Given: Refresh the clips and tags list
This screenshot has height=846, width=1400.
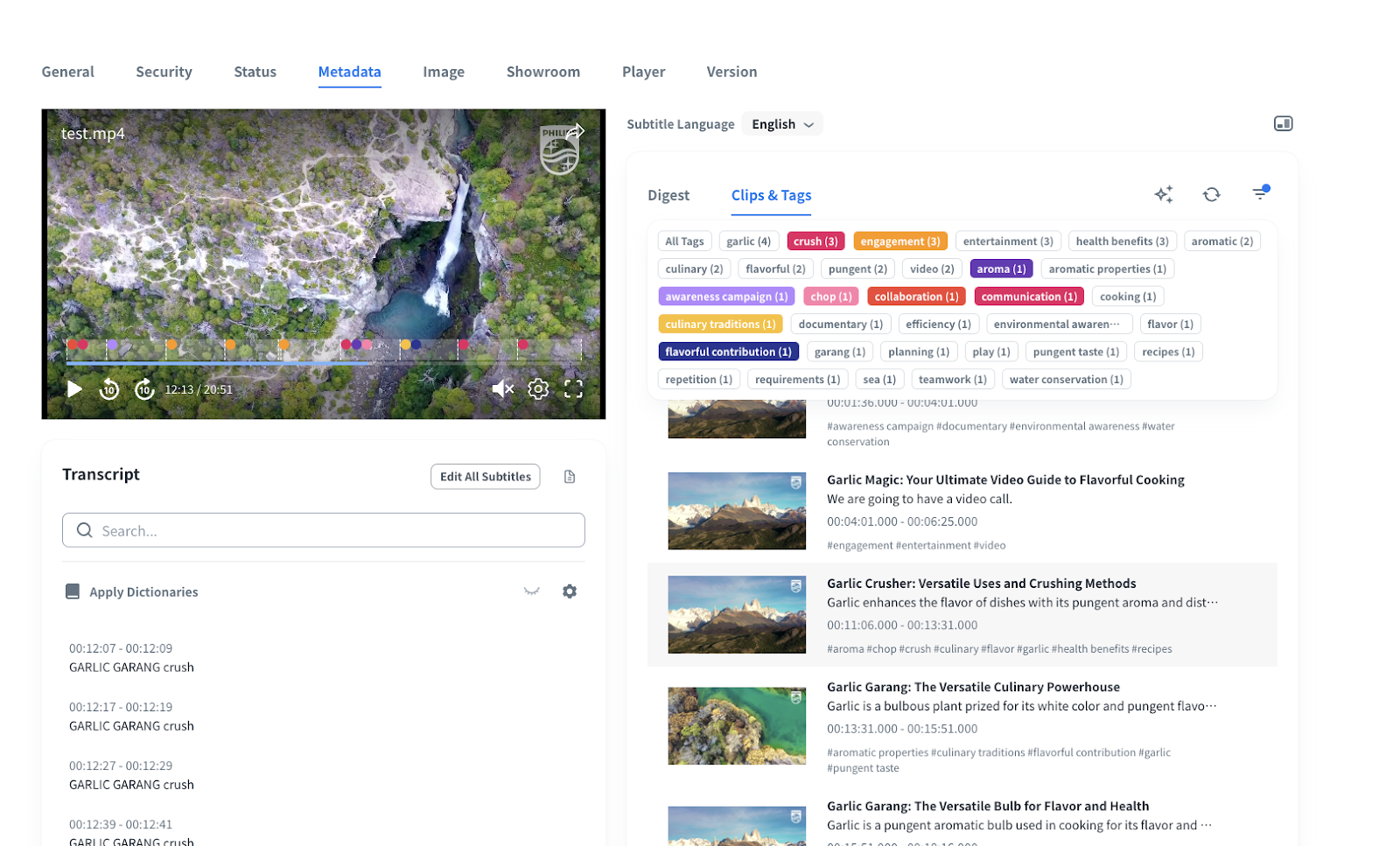Looking at the screenshot, I should click(x=1211, y=194).
